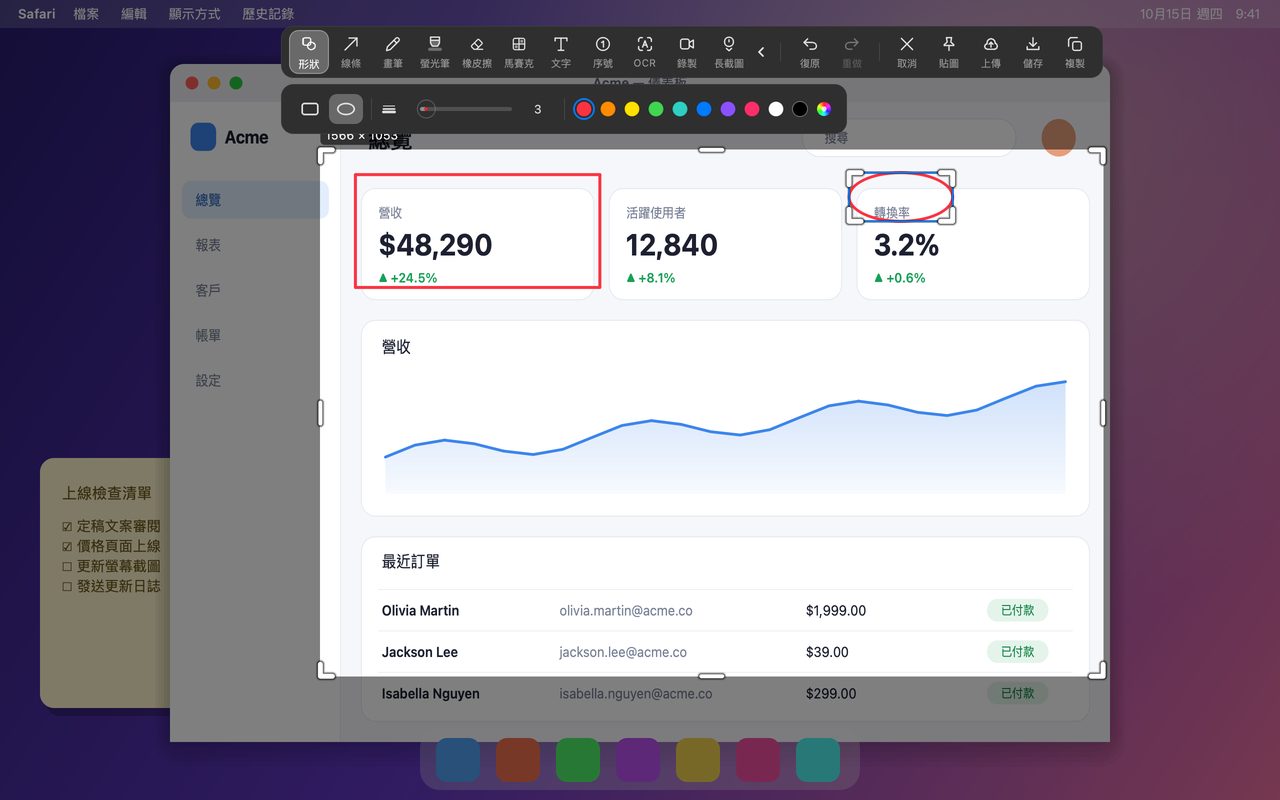Start 錄製 screen recording
The image size is (1280, 800).
(687, 52)
